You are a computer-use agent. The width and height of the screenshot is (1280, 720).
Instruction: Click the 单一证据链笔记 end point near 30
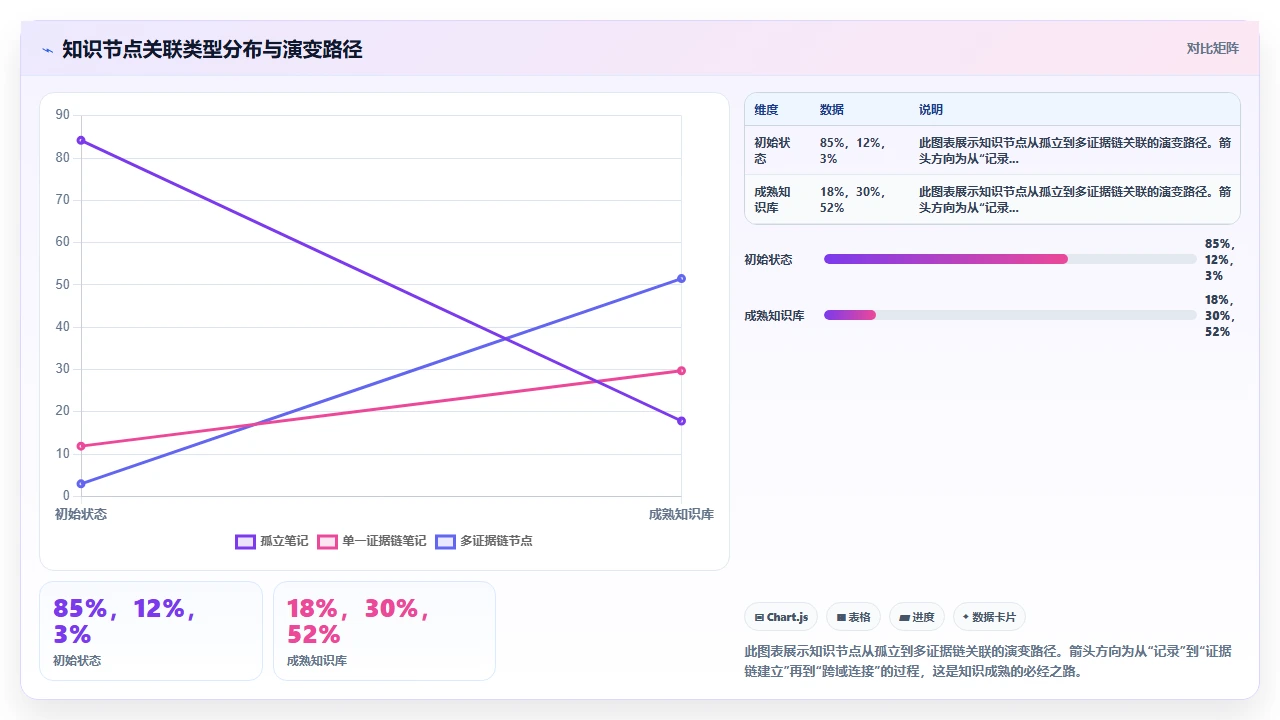click(x=681, y=370)
